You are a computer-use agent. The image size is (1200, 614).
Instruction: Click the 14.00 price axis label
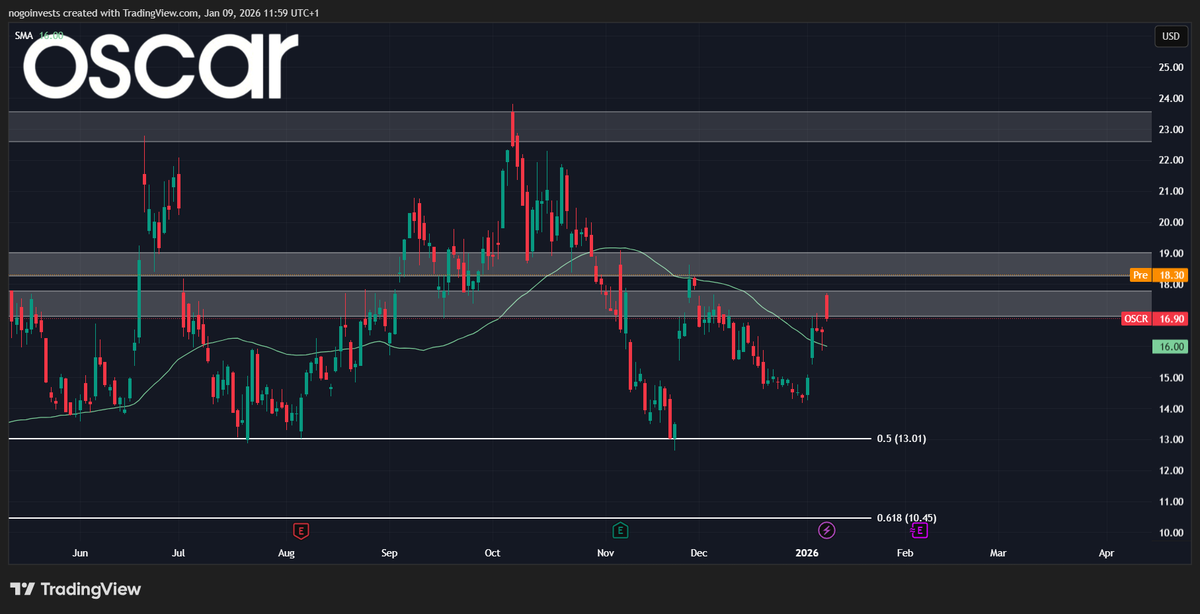(1171, 408)
